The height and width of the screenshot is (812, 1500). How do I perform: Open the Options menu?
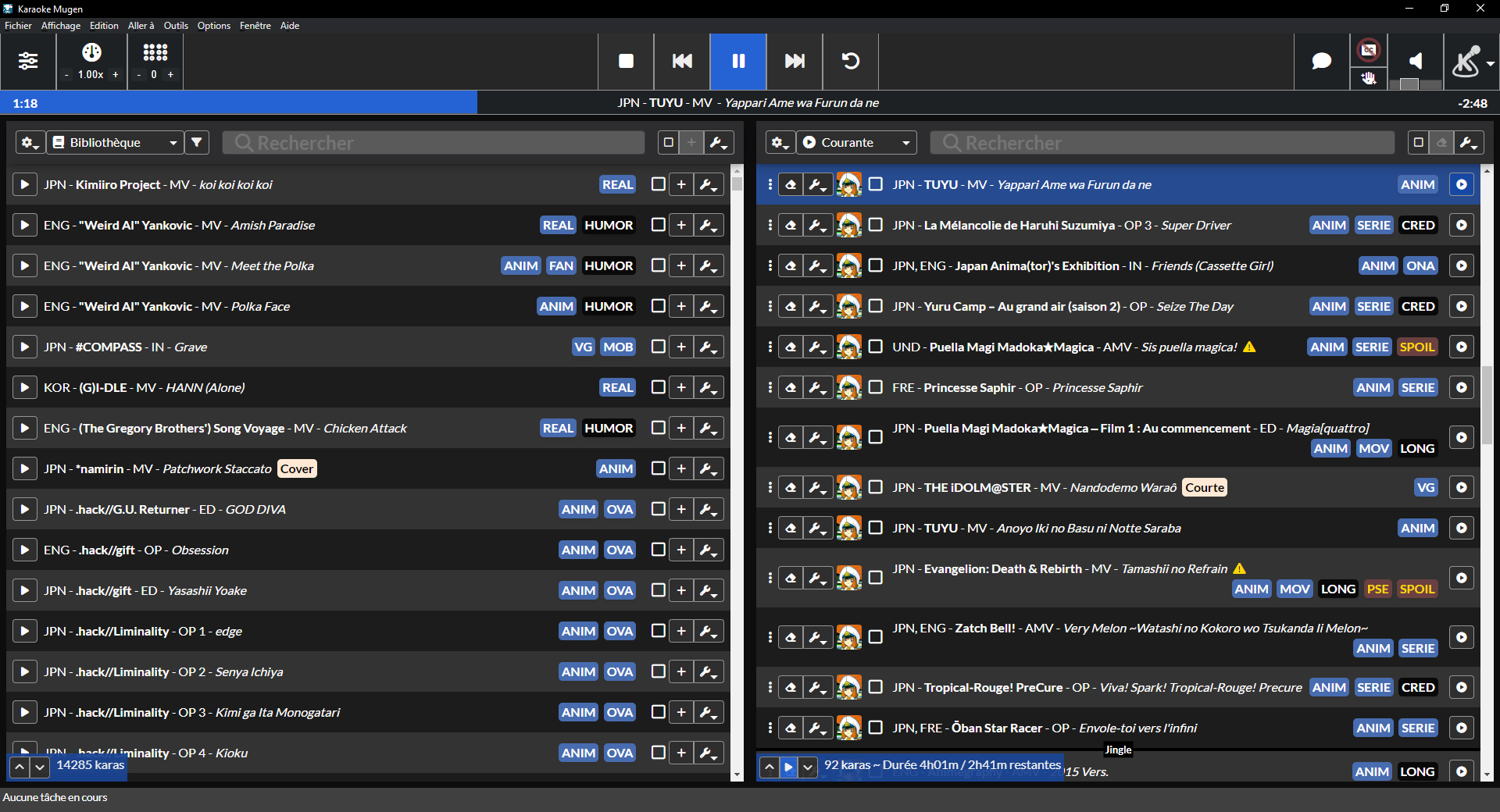[214, 26]
